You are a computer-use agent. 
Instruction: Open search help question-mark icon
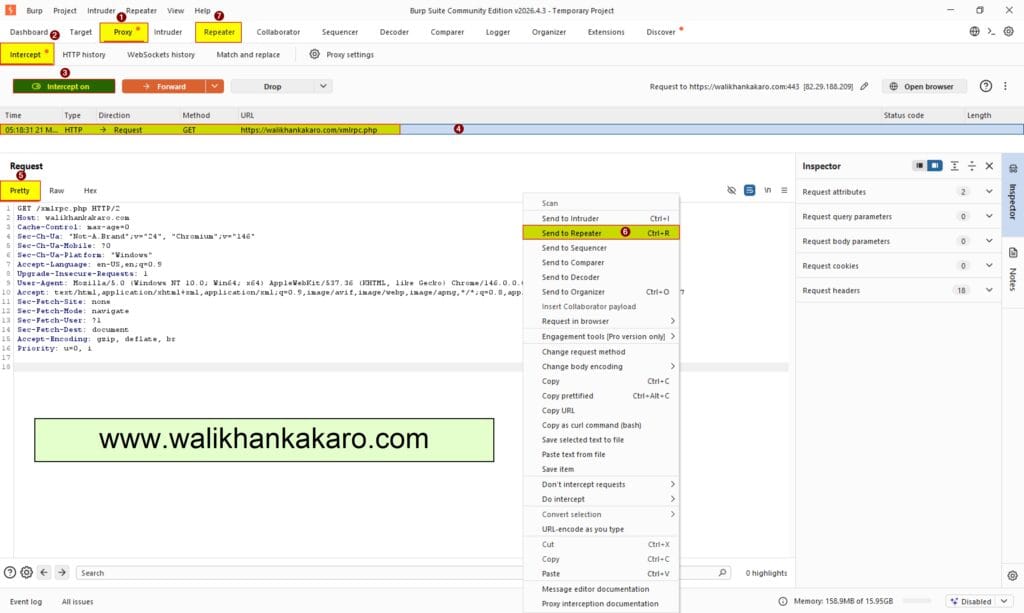click(x=10, y=573)
